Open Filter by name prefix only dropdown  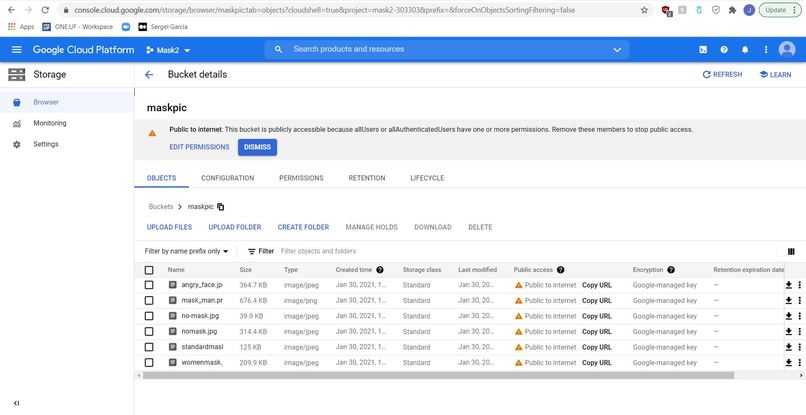coord(187,251)
